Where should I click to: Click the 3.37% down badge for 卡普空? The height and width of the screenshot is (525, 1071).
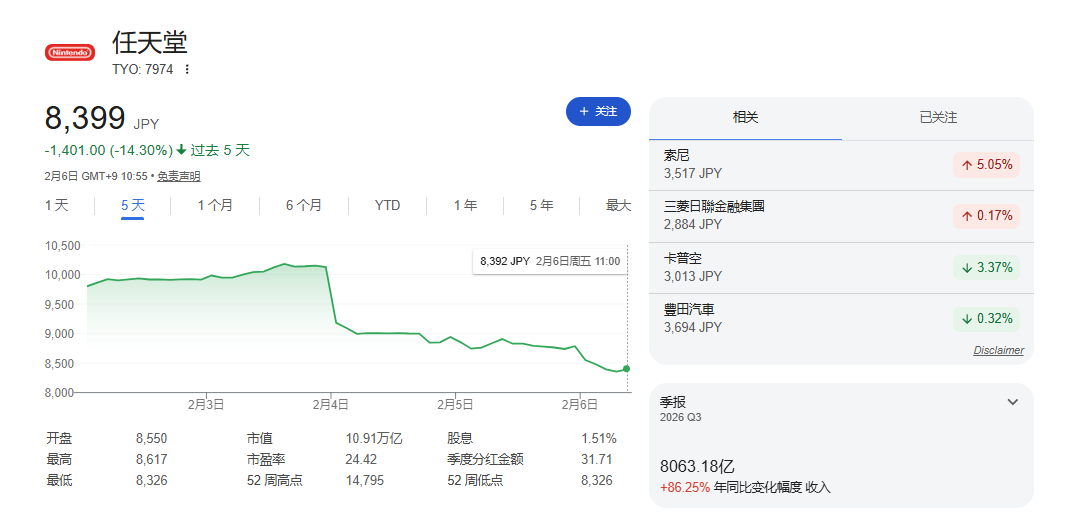[986, 268]
